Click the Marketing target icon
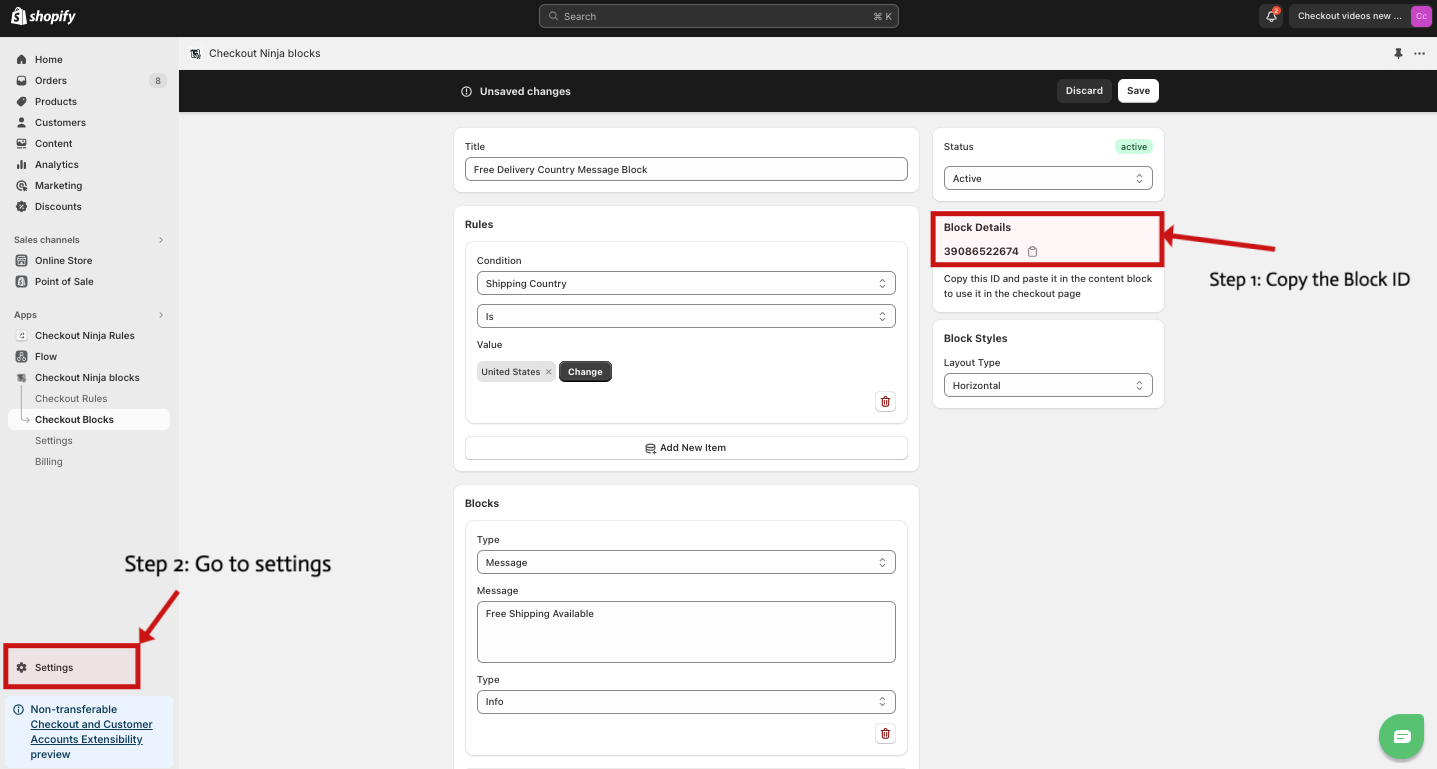 click(21, 186)
